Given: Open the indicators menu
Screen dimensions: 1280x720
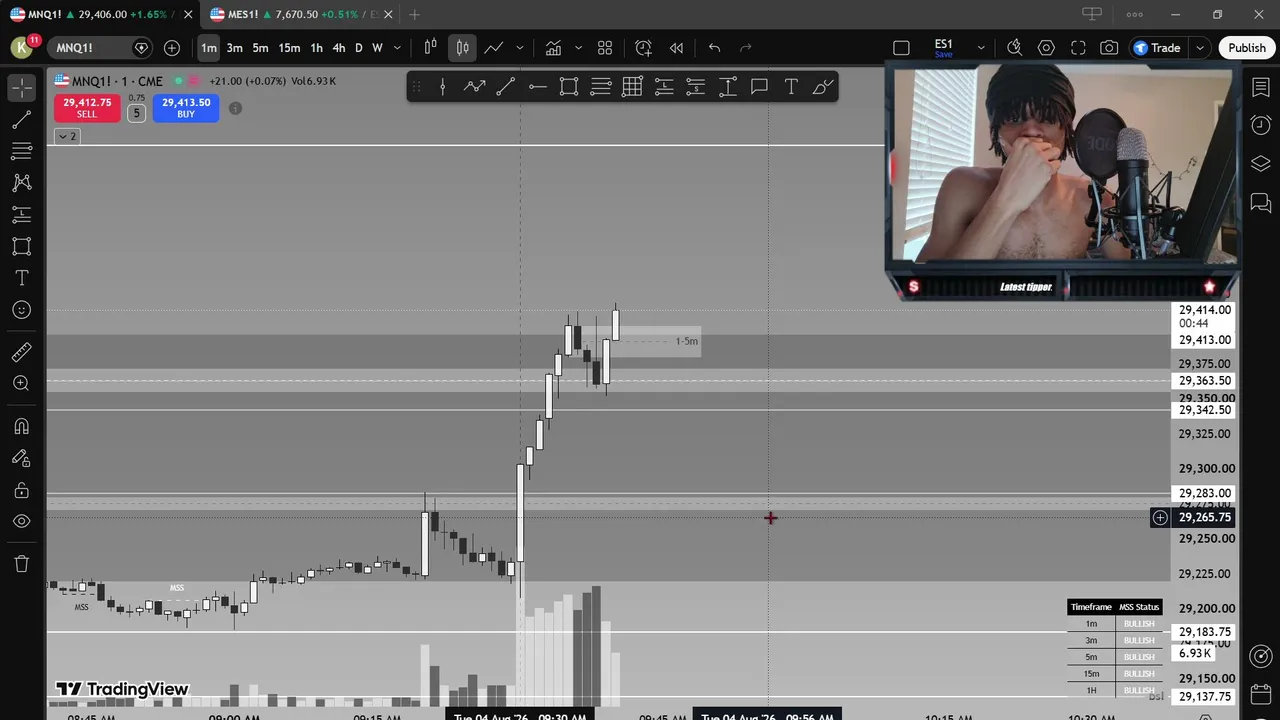Looking at the screenshot, I should [553, 48].
